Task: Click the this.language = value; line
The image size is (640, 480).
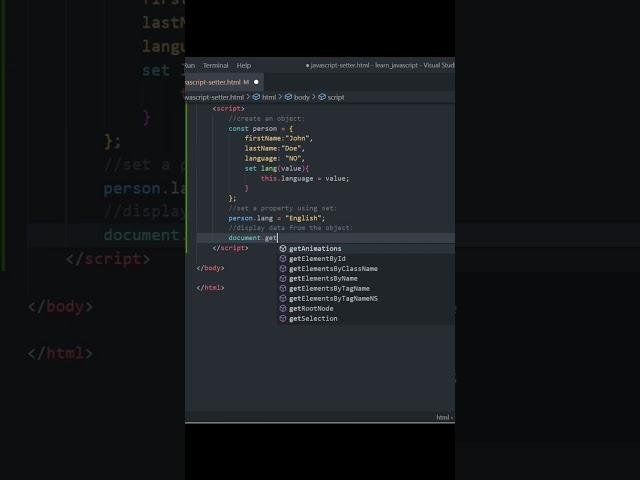Action: (x=305, y=178)
